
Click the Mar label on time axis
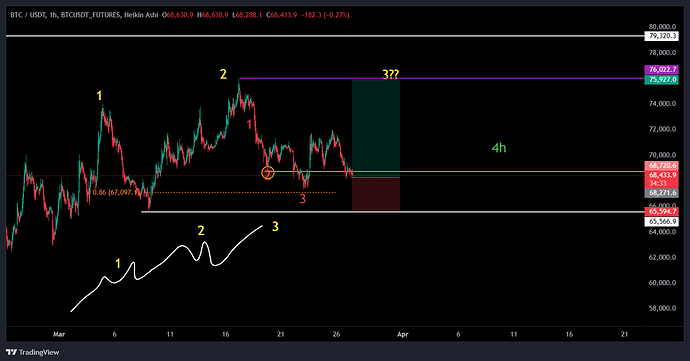[x=59, y=334]
